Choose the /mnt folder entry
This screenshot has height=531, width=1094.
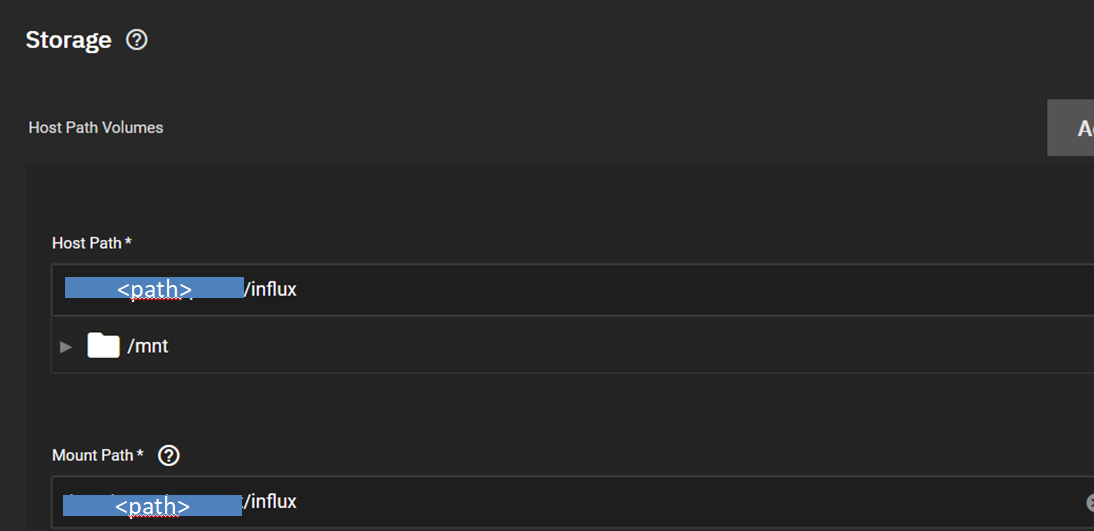[x=147, y=346]
